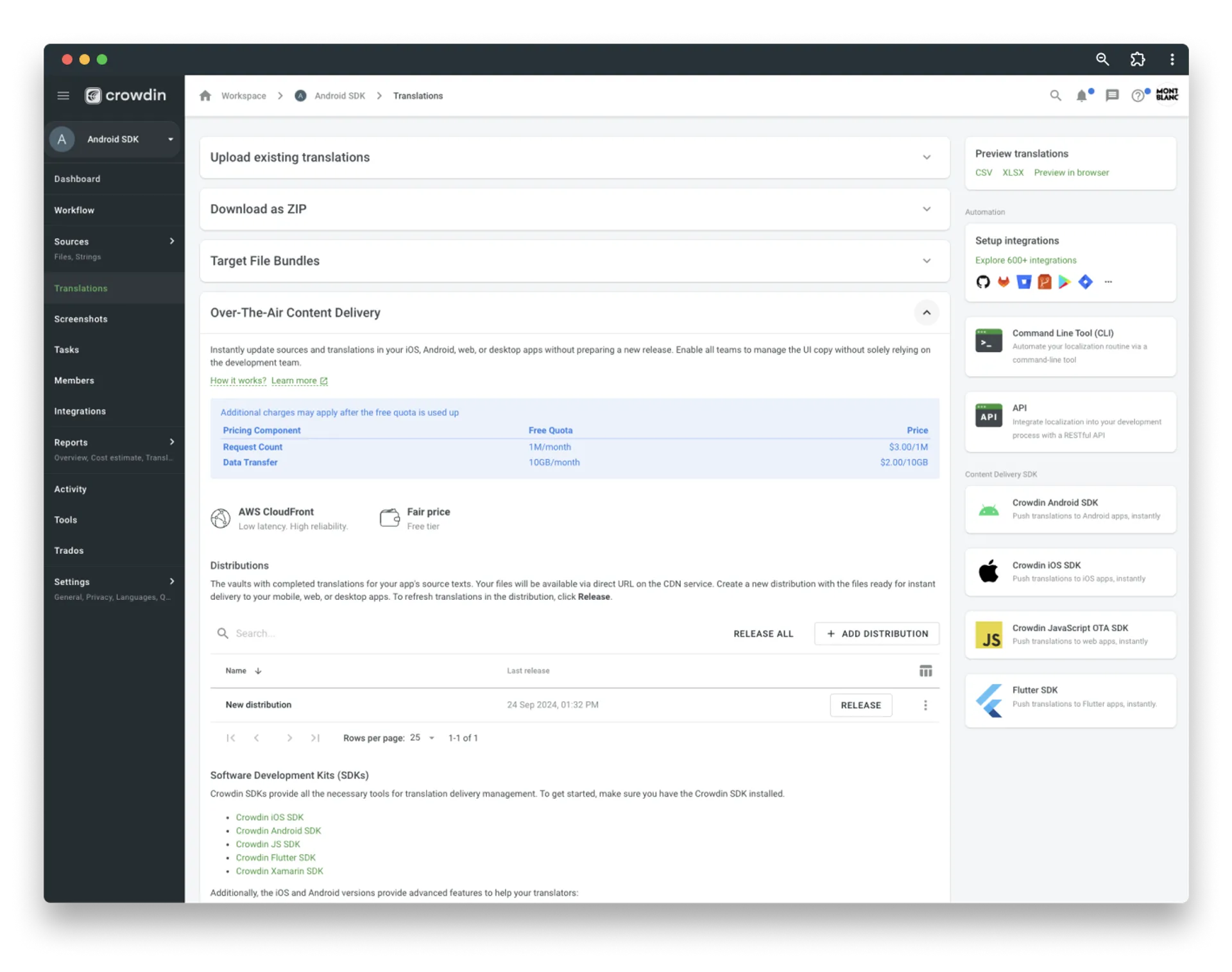1232x972 pixels.
Task: Click Preview in browser link
Action: pyautogui.click(x=1071, y=173)
